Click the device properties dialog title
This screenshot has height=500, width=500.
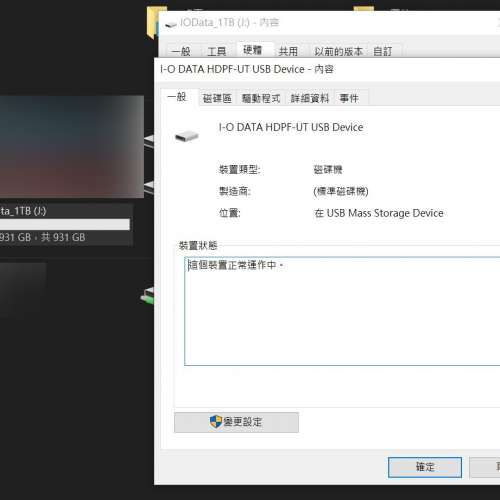(x=247, y=69)
